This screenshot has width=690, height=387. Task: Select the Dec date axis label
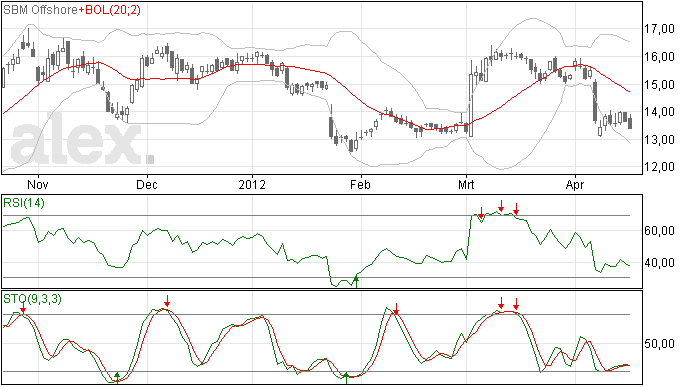[x=147, y=184]
